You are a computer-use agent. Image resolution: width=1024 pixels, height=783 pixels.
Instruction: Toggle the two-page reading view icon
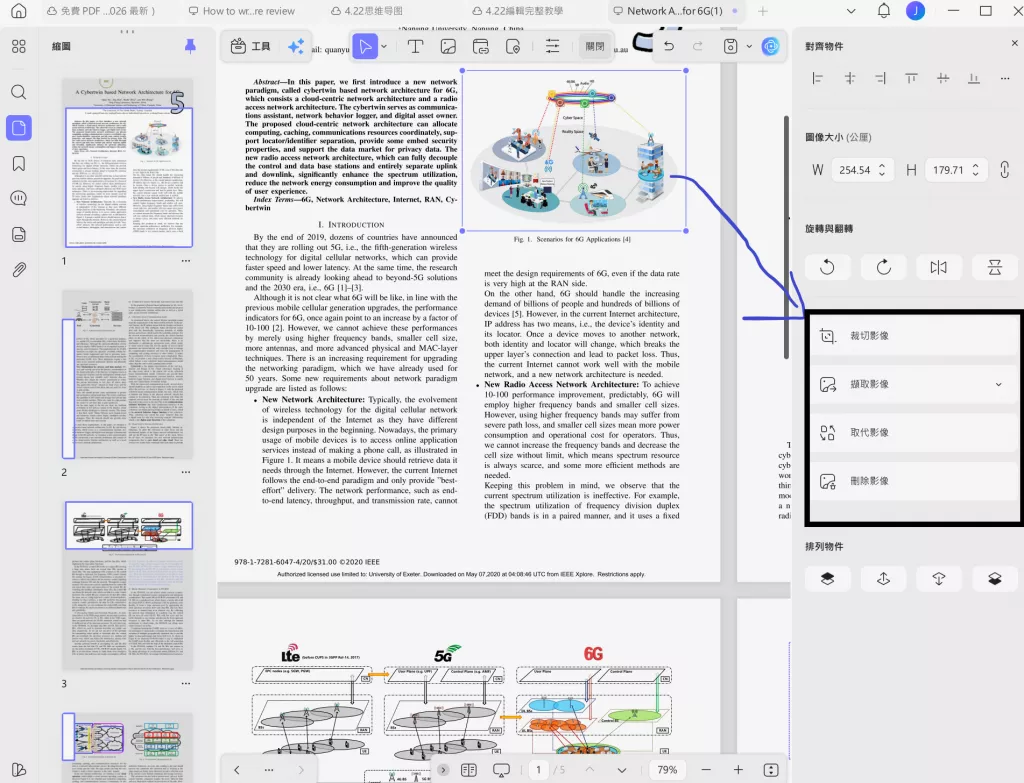click(468, 770)
